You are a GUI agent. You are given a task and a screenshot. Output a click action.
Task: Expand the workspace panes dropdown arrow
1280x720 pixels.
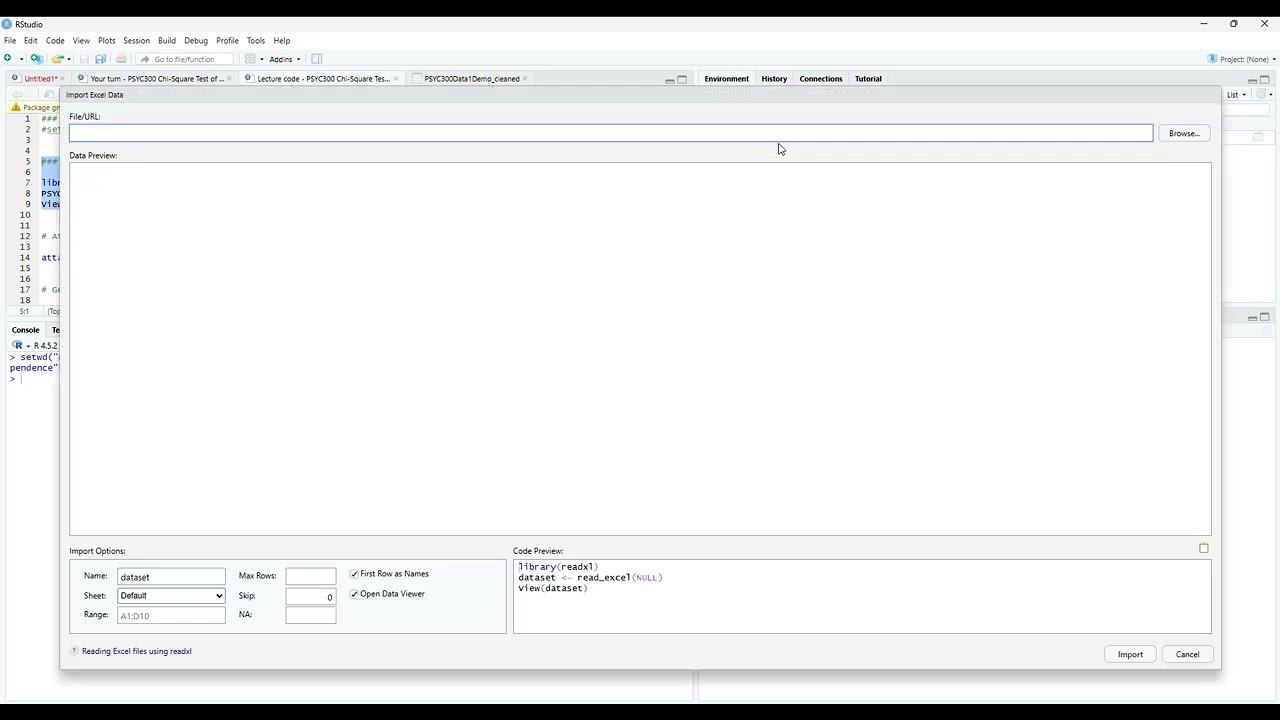tap(262, 59)
